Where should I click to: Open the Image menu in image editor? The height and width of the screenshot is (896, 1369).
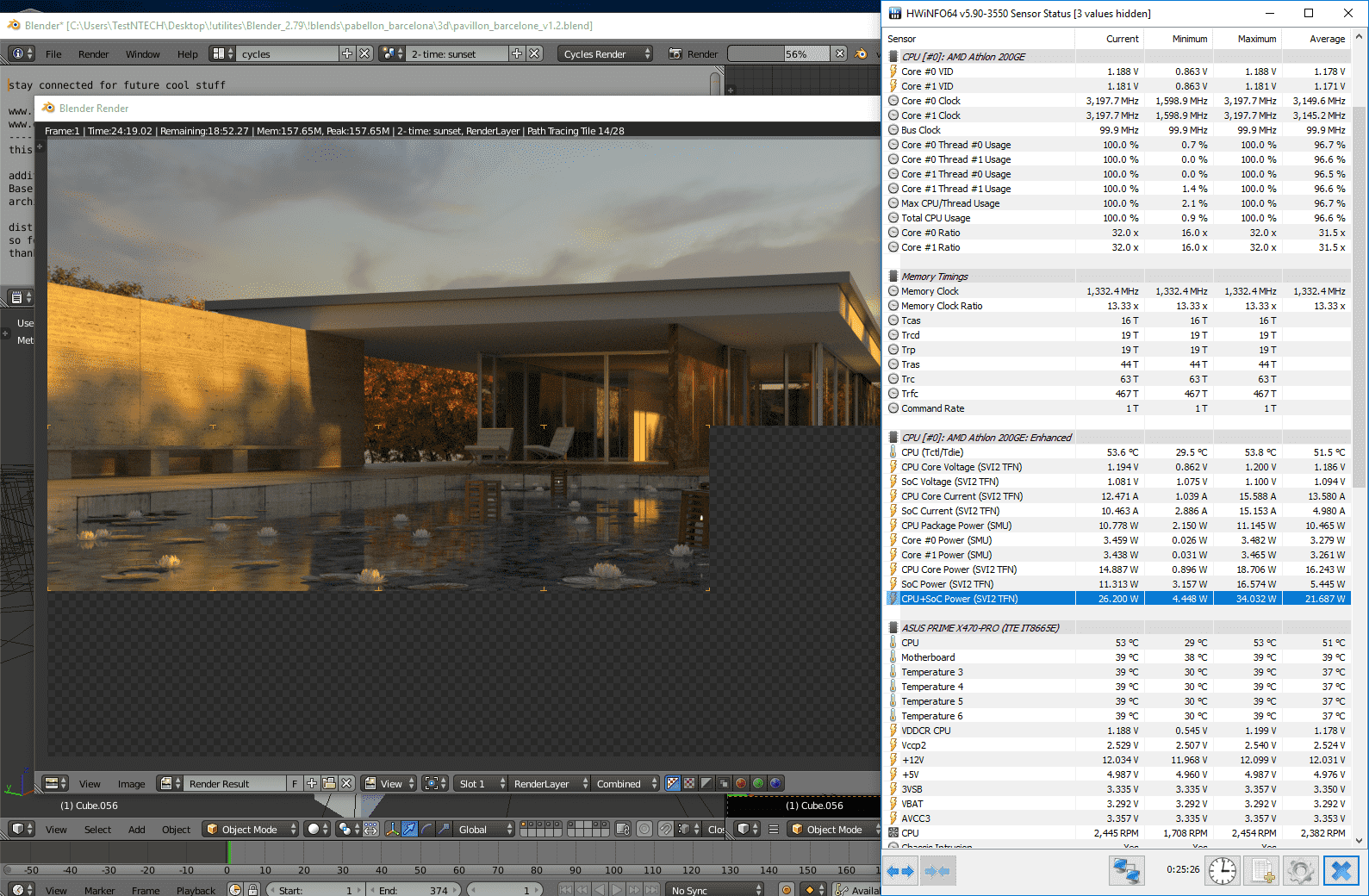click(131, 783)
